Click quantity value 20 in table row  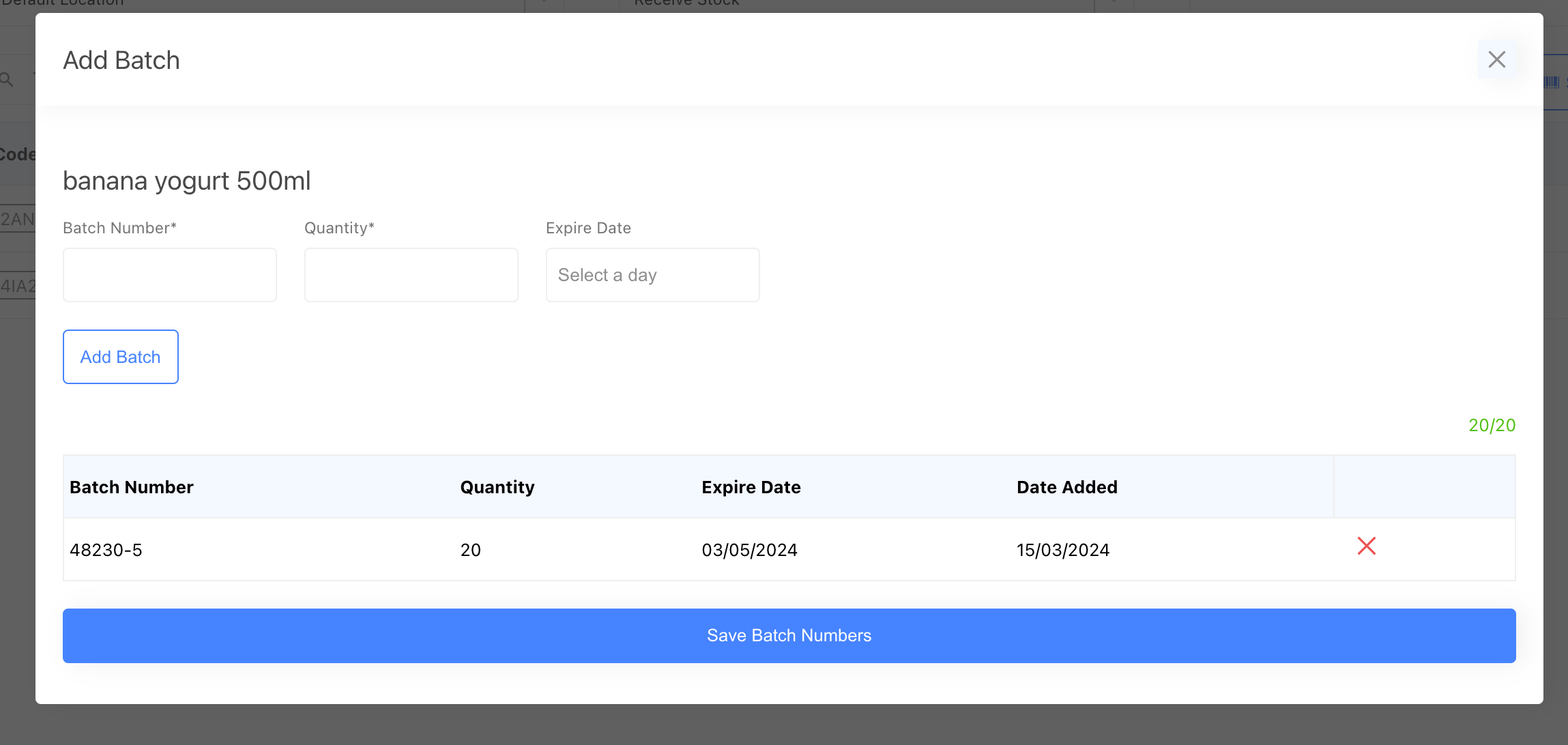coord(470,550)
